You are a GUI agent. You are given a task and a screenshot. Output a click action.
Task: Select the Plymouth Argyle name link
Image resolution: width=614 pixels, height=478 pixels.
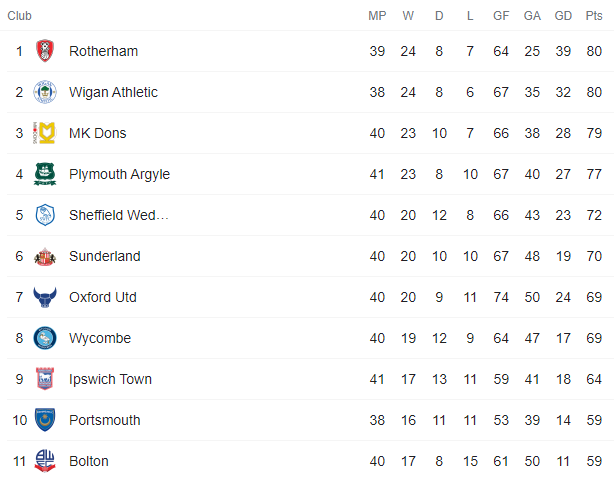119,174
